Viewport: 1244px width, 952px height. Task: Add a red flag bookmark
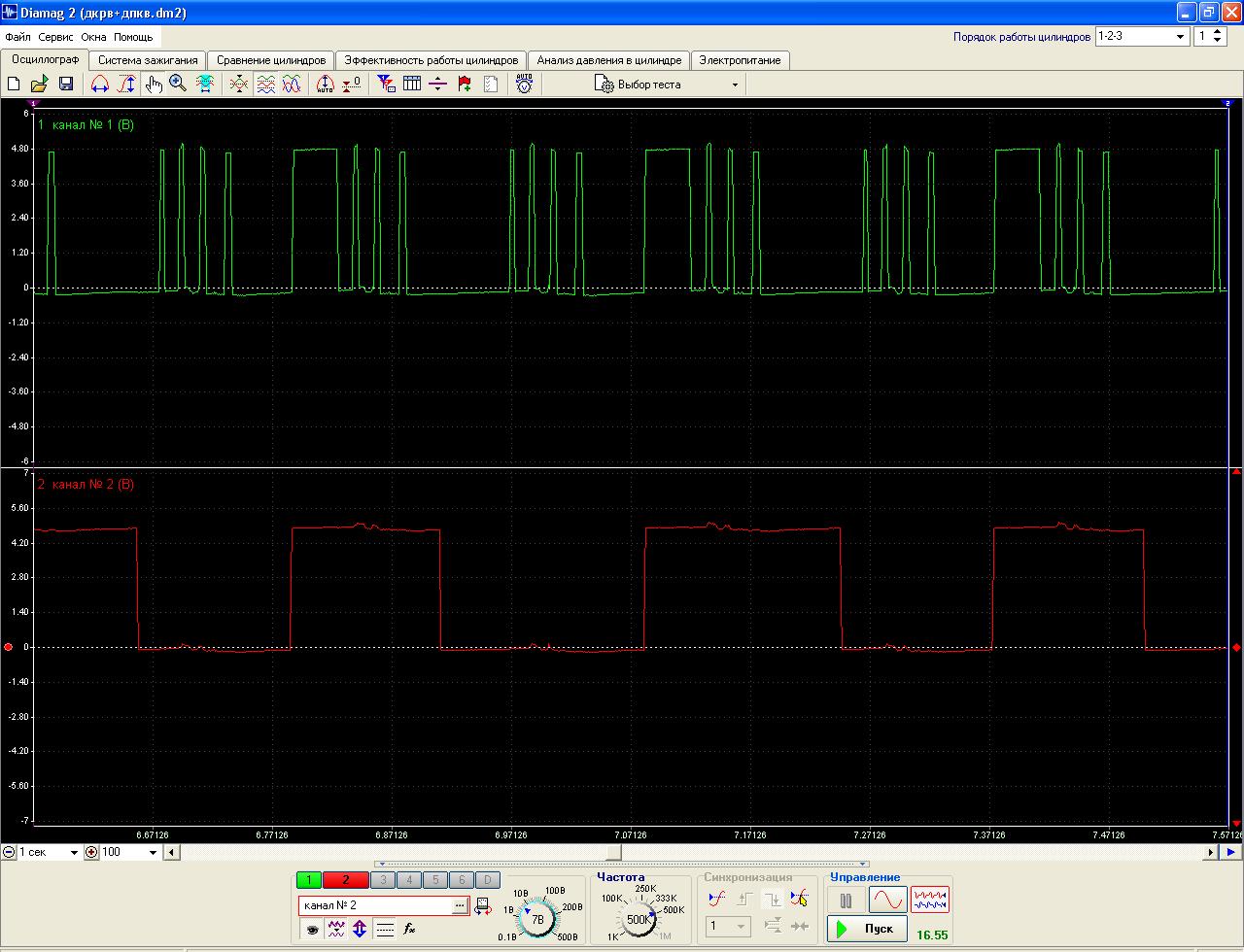(x=465, y=85)
